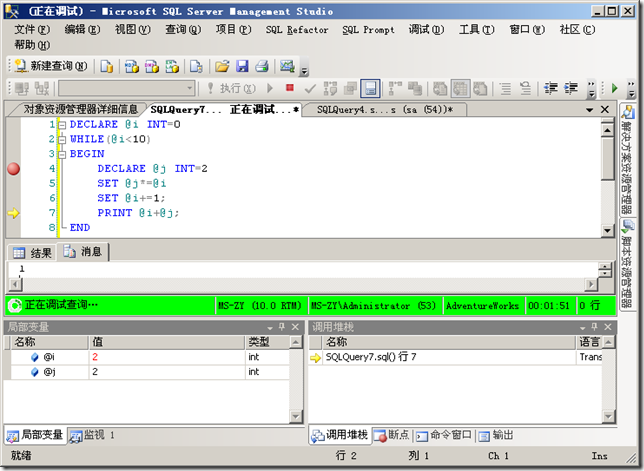Open the 解决方案资源管理器 side tab
Image resolution: width=644 pixels, height=471 pixels.
point(627,160)
